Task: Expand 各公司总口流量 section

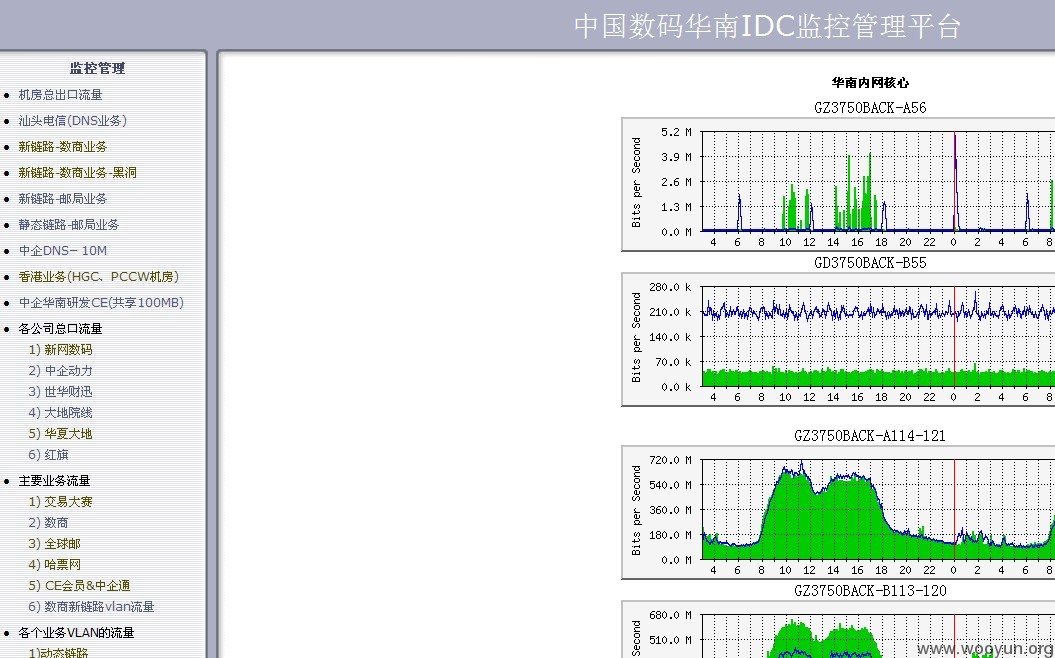Action: [61, 329]
